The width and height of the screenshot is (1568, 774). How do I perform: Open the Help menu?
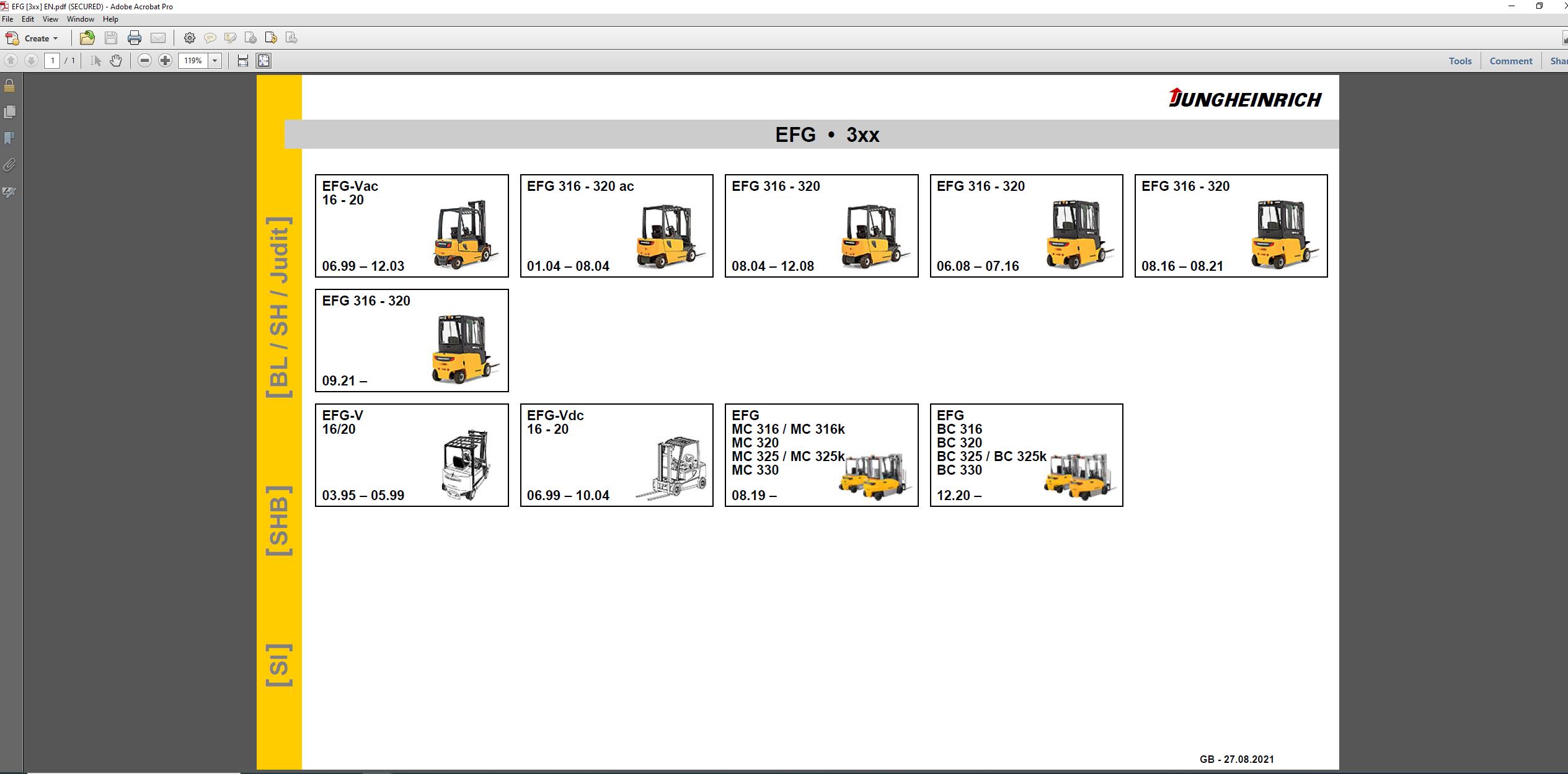tap(110, 19)
